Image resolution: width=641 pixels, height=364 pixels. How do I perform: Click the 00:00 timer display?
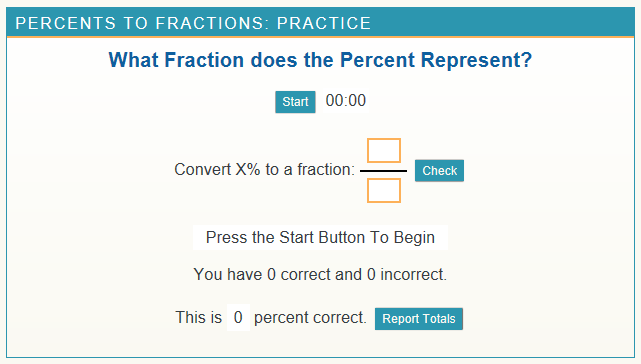click(346, 101)
